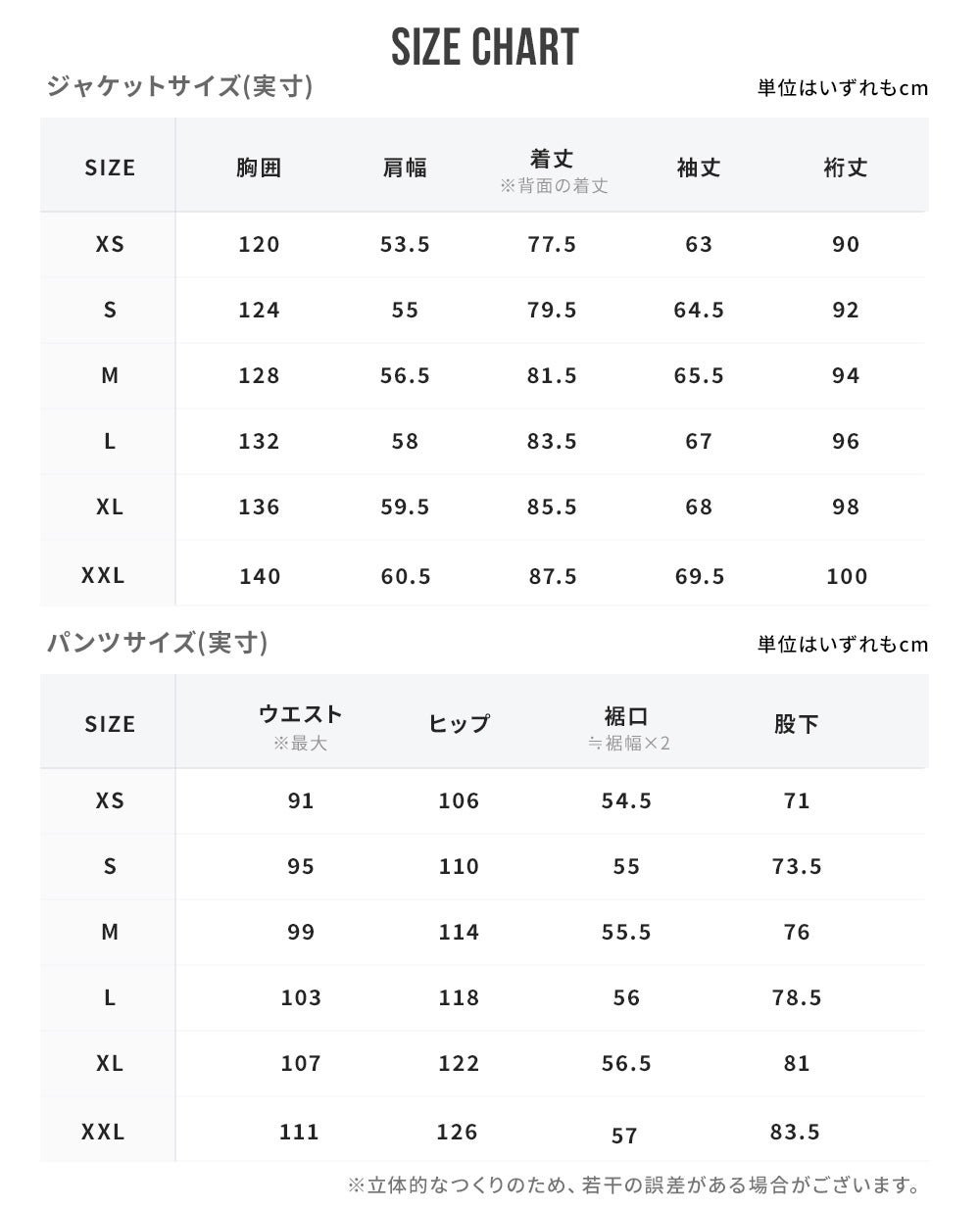The image size is (980, 1209).
Task: Select the footnote about 若干の誤差
Action: click(x=634, y=1185)
